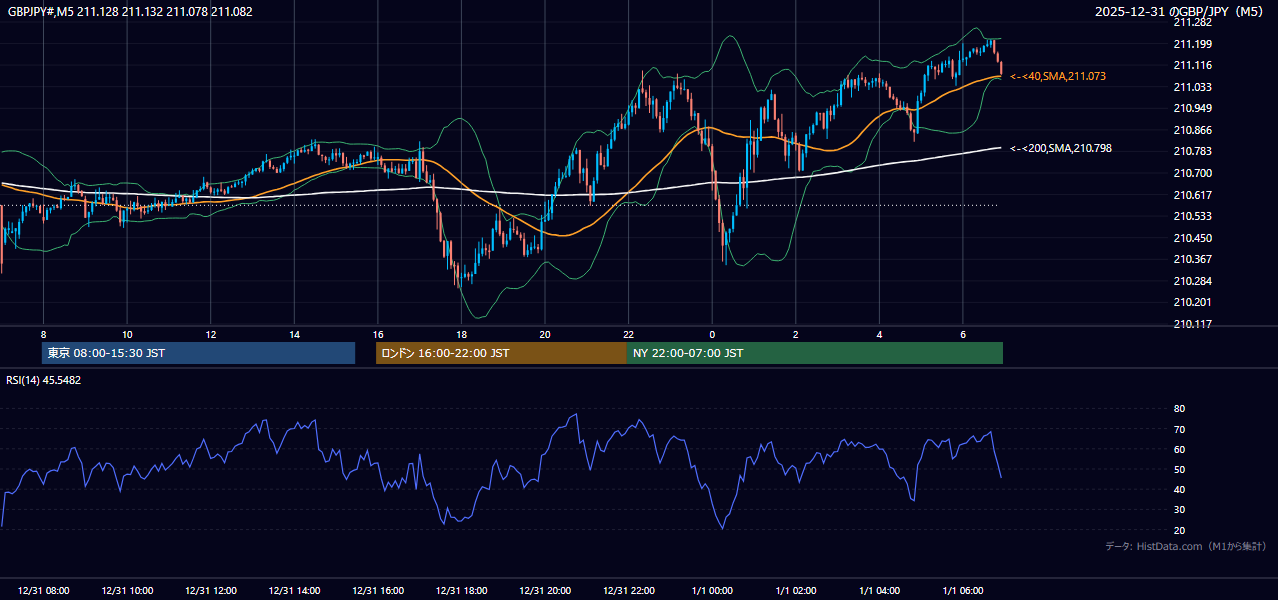This screenshot has width=1278, height=600.
Task: Click price axis value 211.116
Action: [1192, 65]
